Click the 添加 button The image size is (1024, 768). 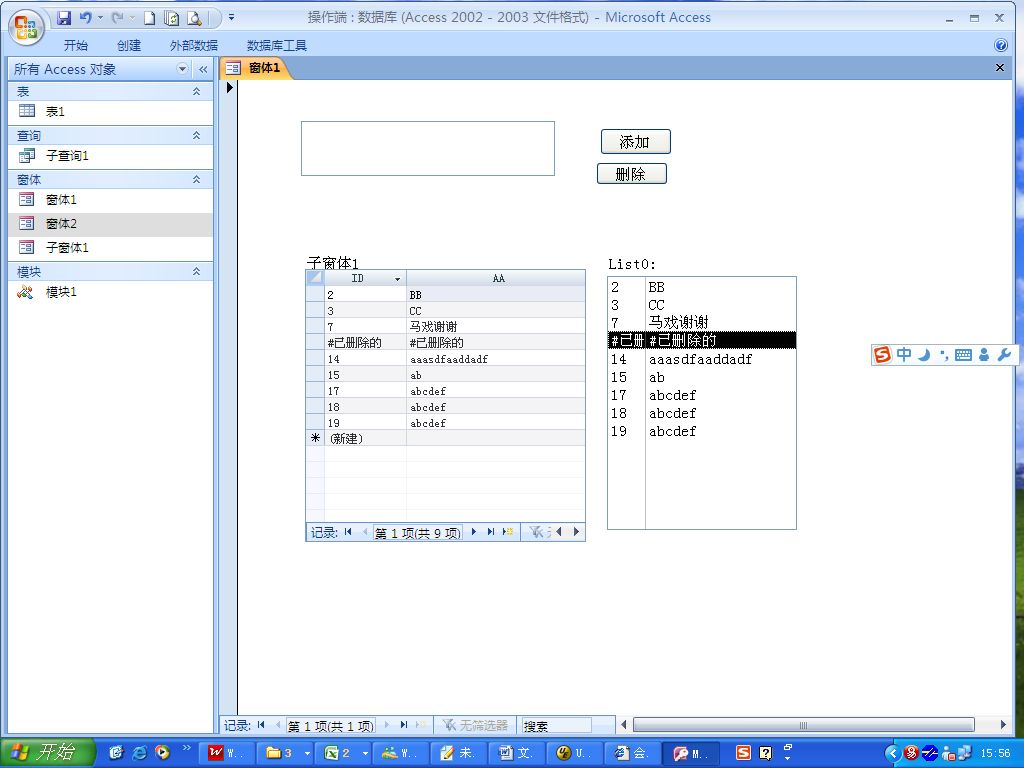pos(635,142)
